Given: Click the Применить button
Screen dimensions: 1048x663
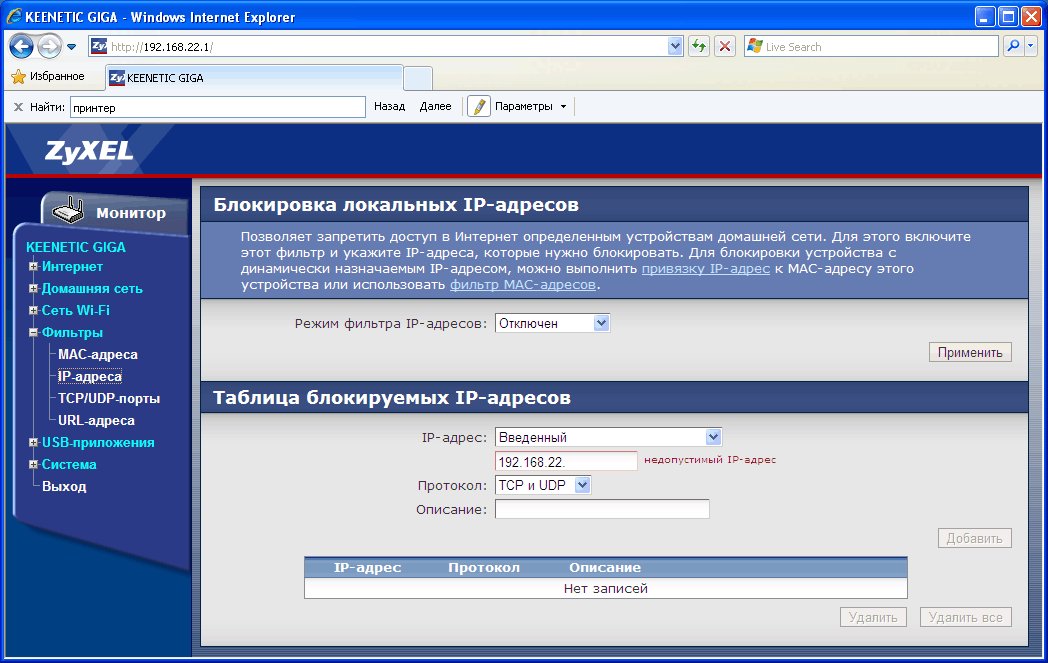Looking at the screenshot, I should 970,352.
